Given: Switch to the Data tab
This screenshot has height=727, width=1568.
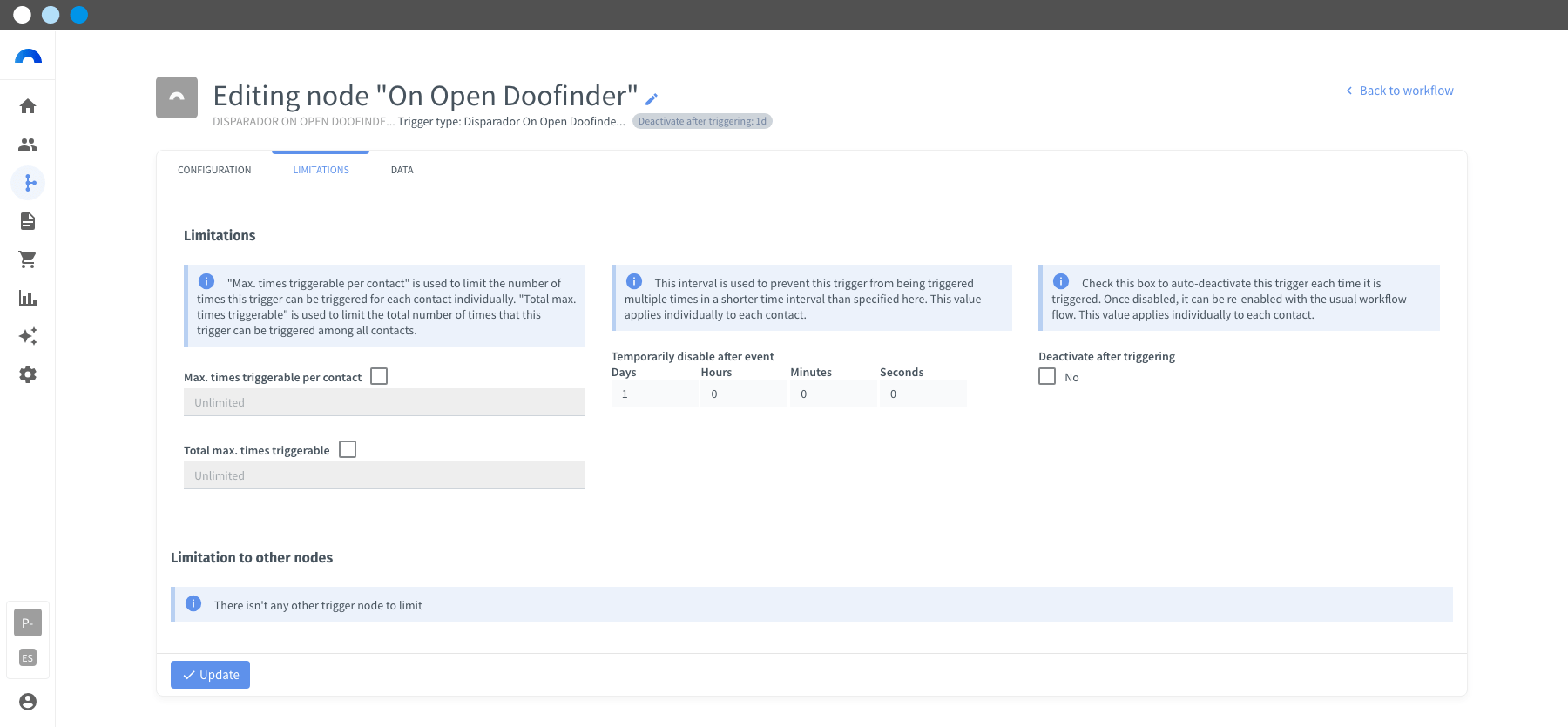Looking at the screenshot, I should [402, 170].
